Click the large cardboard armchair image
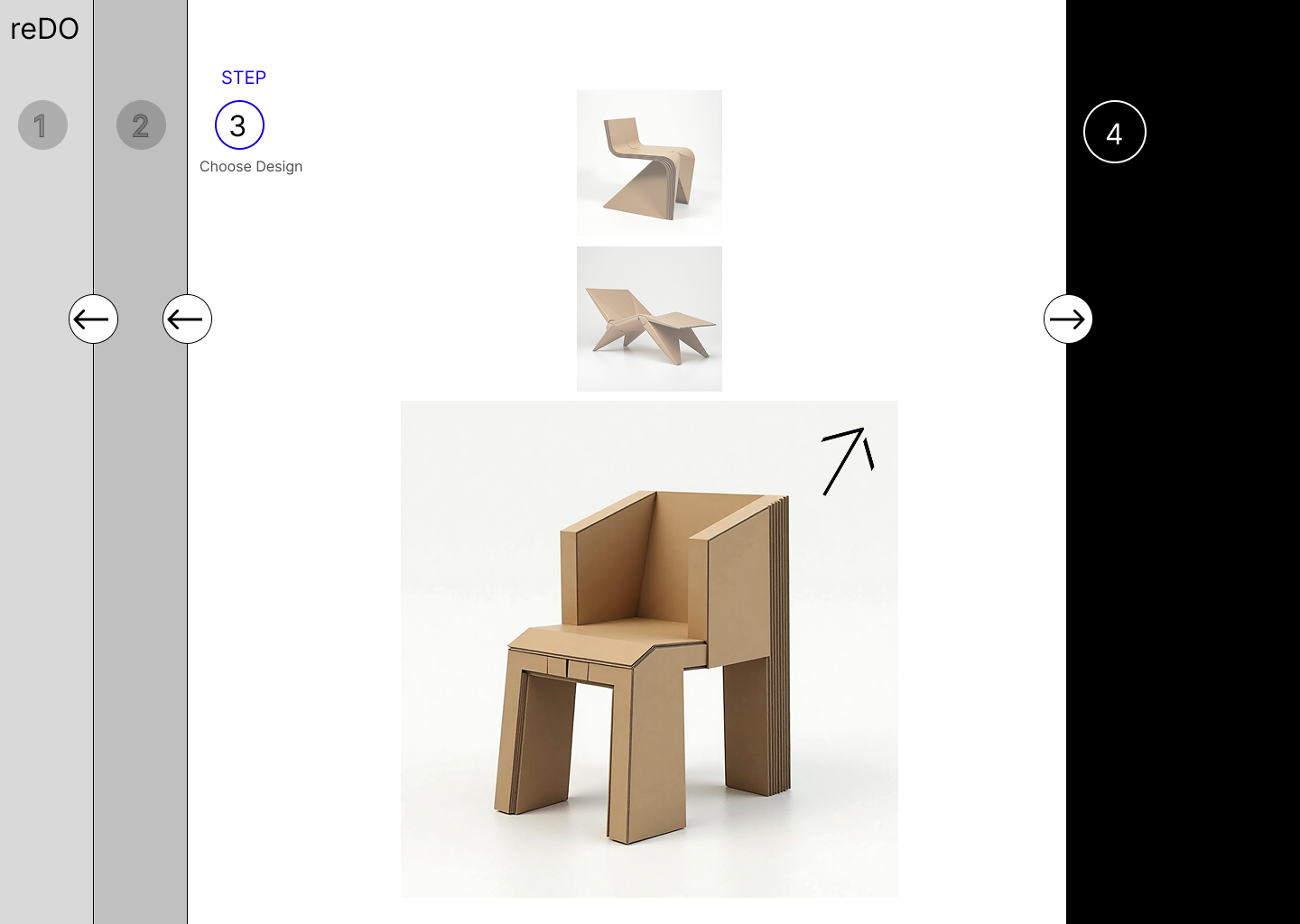This screenshot has width=1300, height=924. click(x=649, y=649)
